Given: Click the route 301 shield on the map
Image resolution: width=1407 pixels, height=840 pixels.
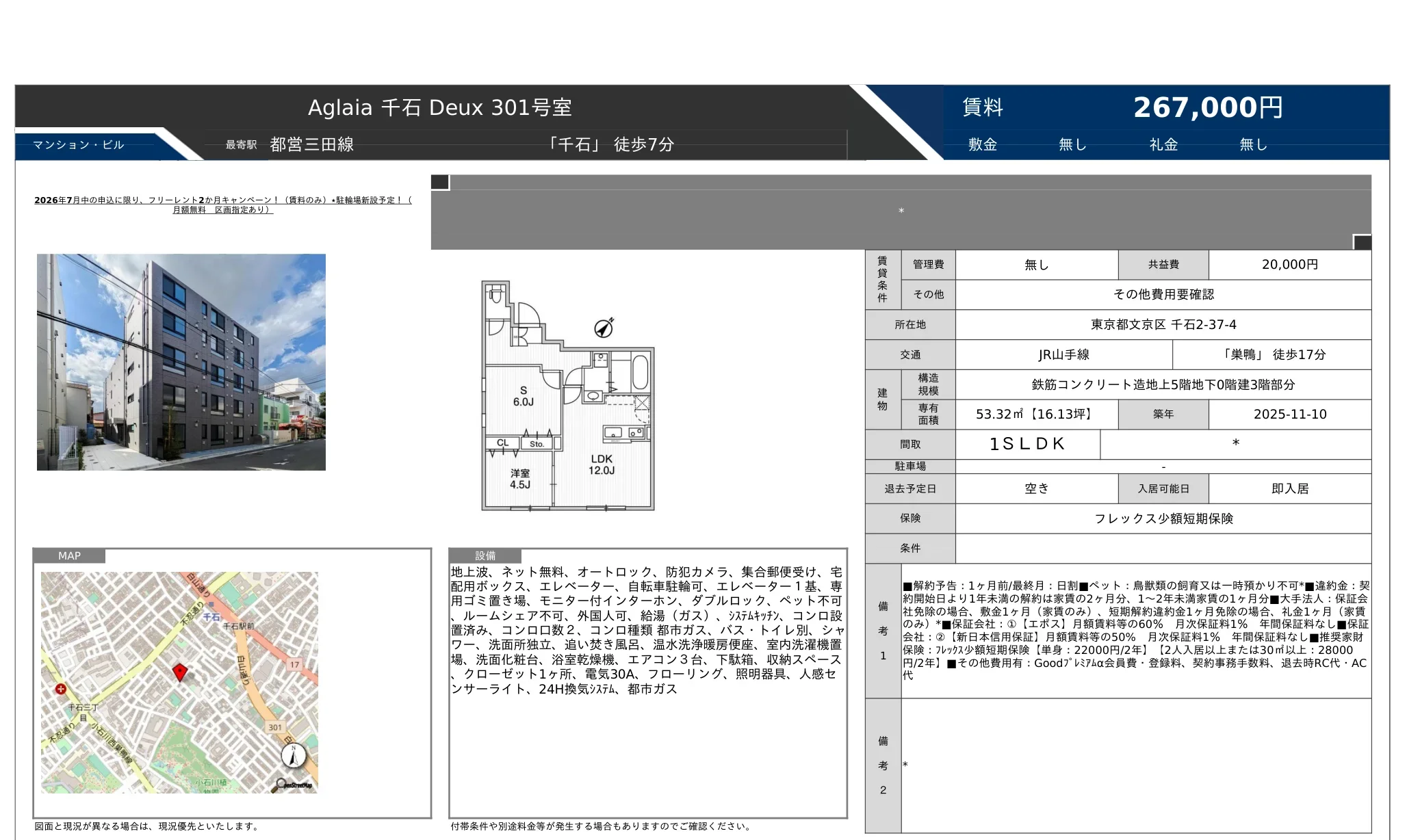Looking at the screenshot, I should 275,727.
